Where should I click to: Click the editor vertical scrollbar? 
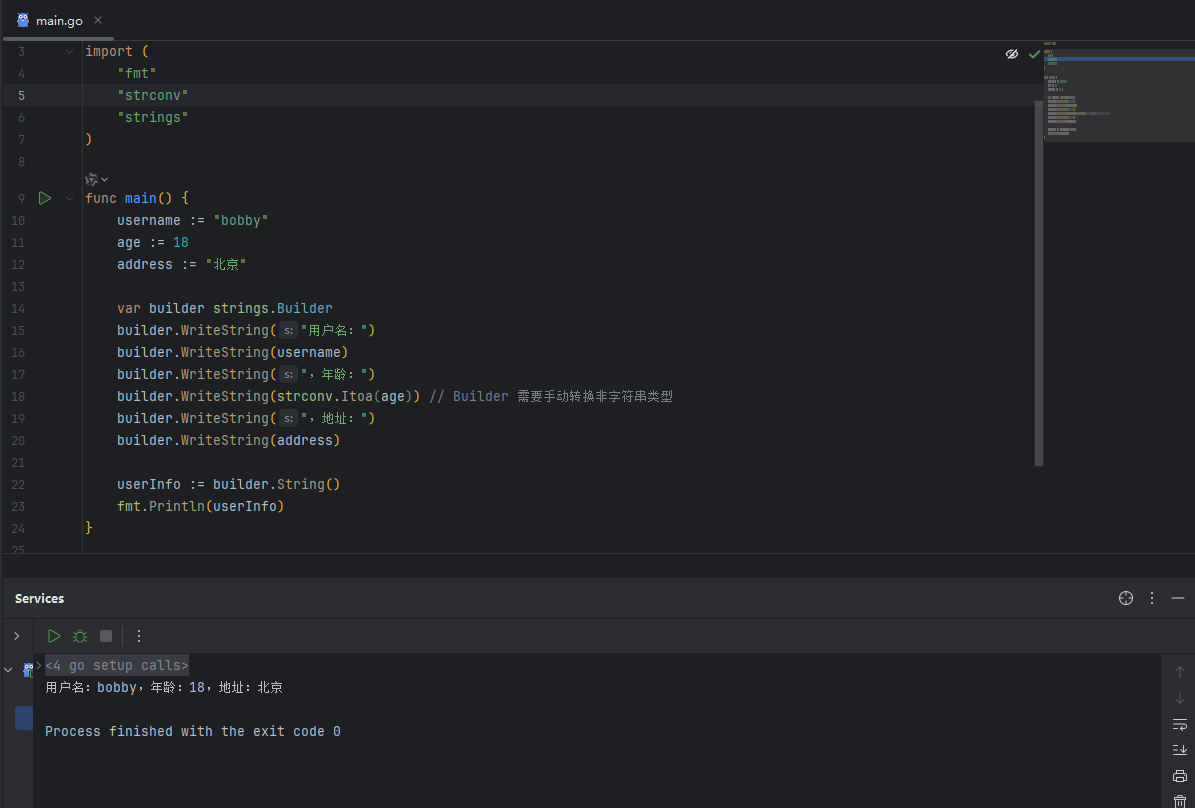tap(1039, 282)
